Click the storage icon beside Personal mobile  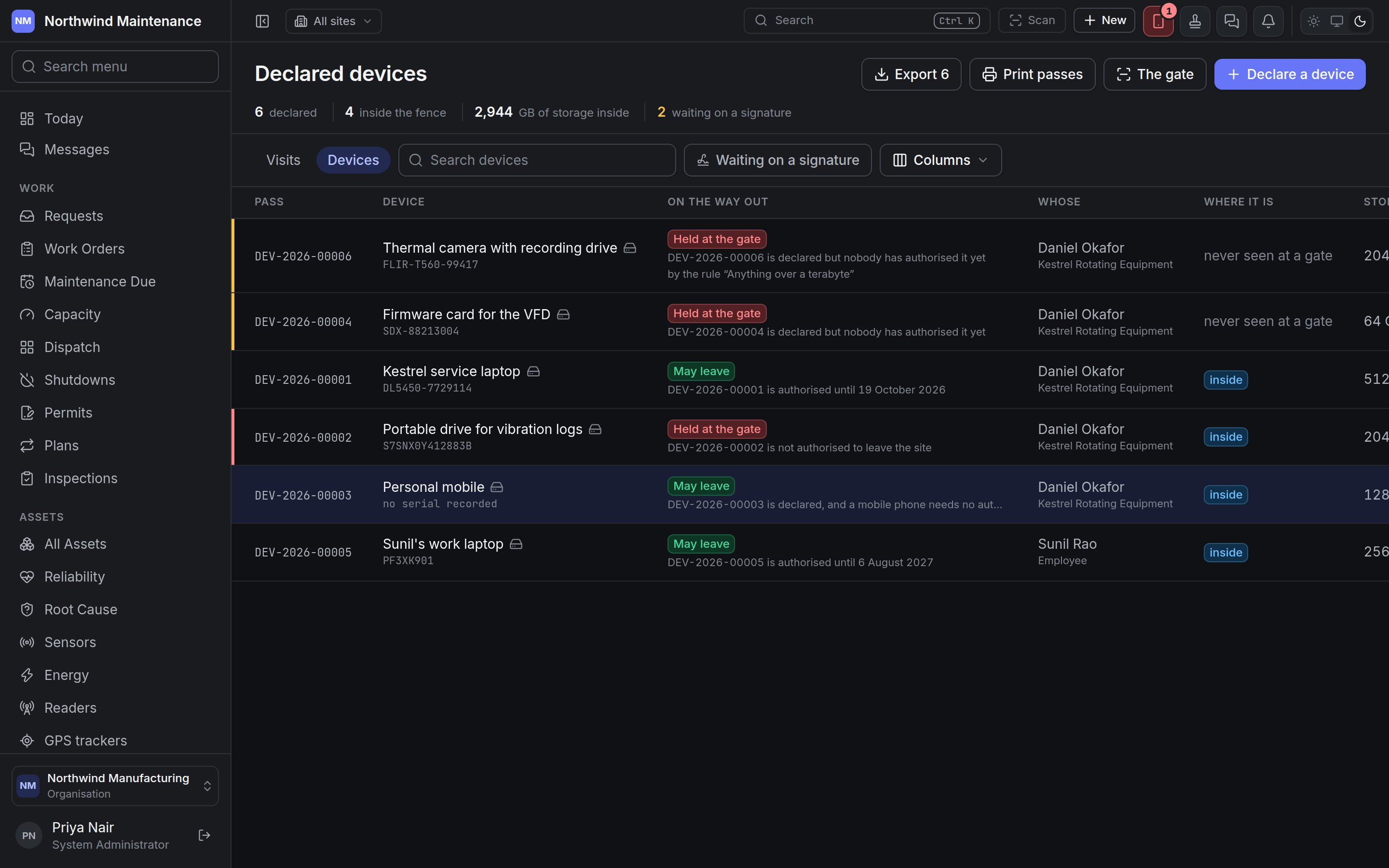pyautogui.click(x=497, y=488)
